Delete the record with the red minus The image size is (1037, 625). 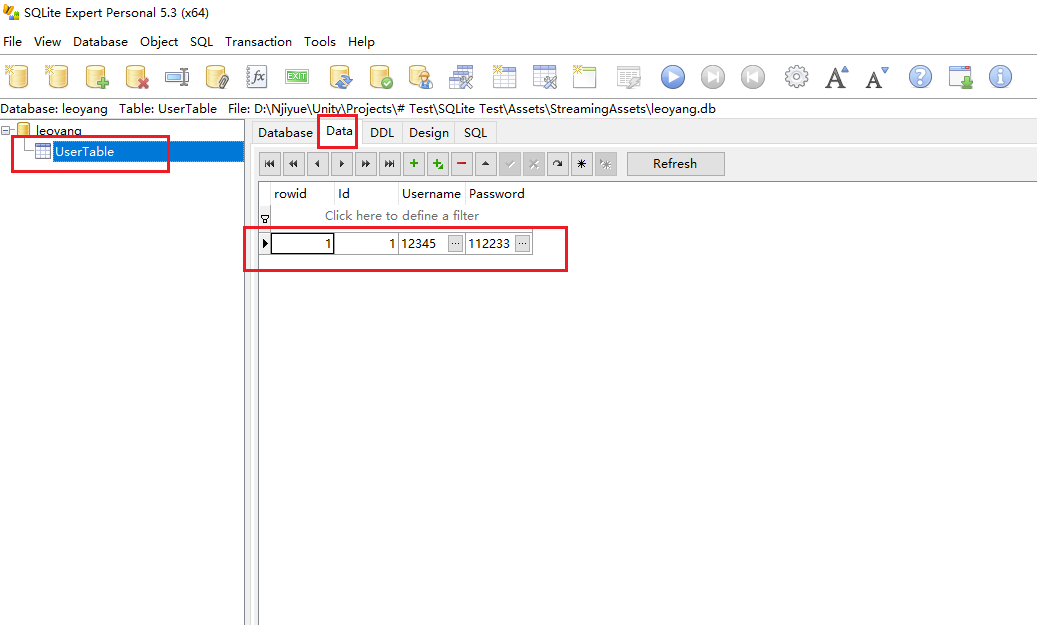tap(462, 163)
